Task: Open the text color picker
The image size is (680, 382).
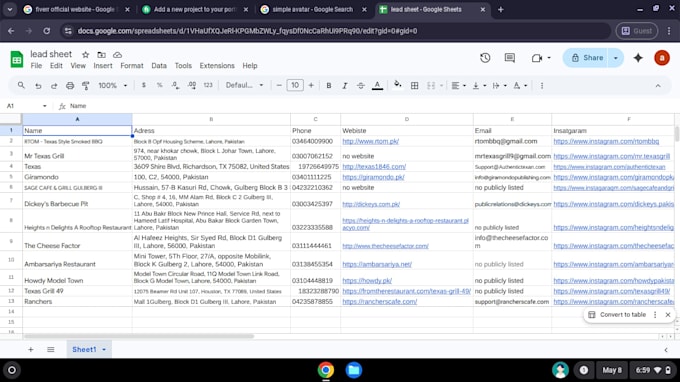Action: point(377,85)
